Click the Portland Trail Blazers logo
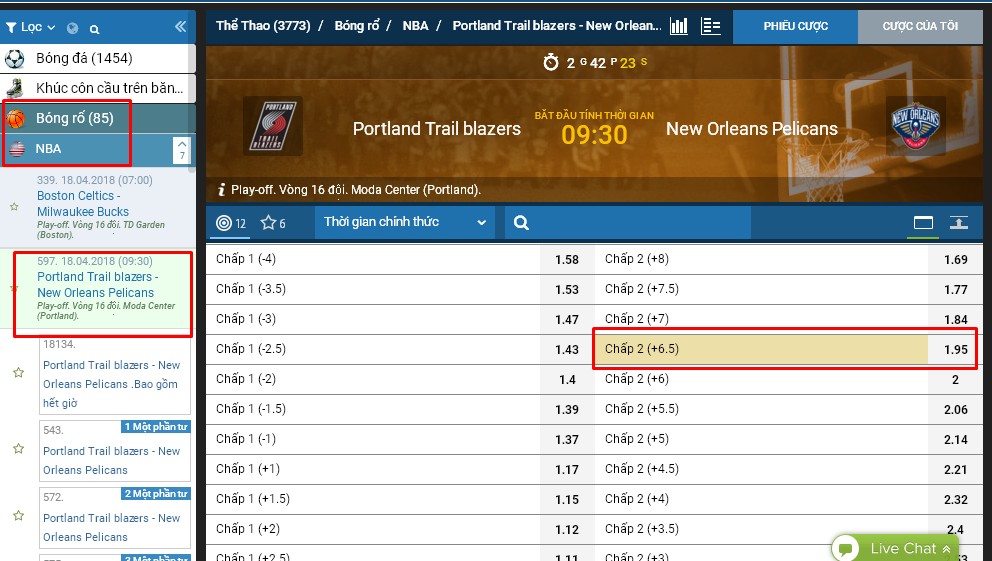This screenshot has width=992, height=561. 273,126
